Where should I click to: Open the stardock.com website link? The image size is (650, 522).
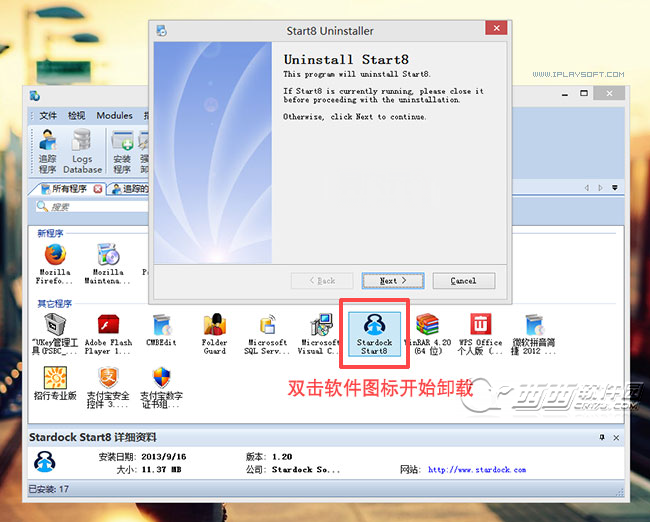click(477, 470)
